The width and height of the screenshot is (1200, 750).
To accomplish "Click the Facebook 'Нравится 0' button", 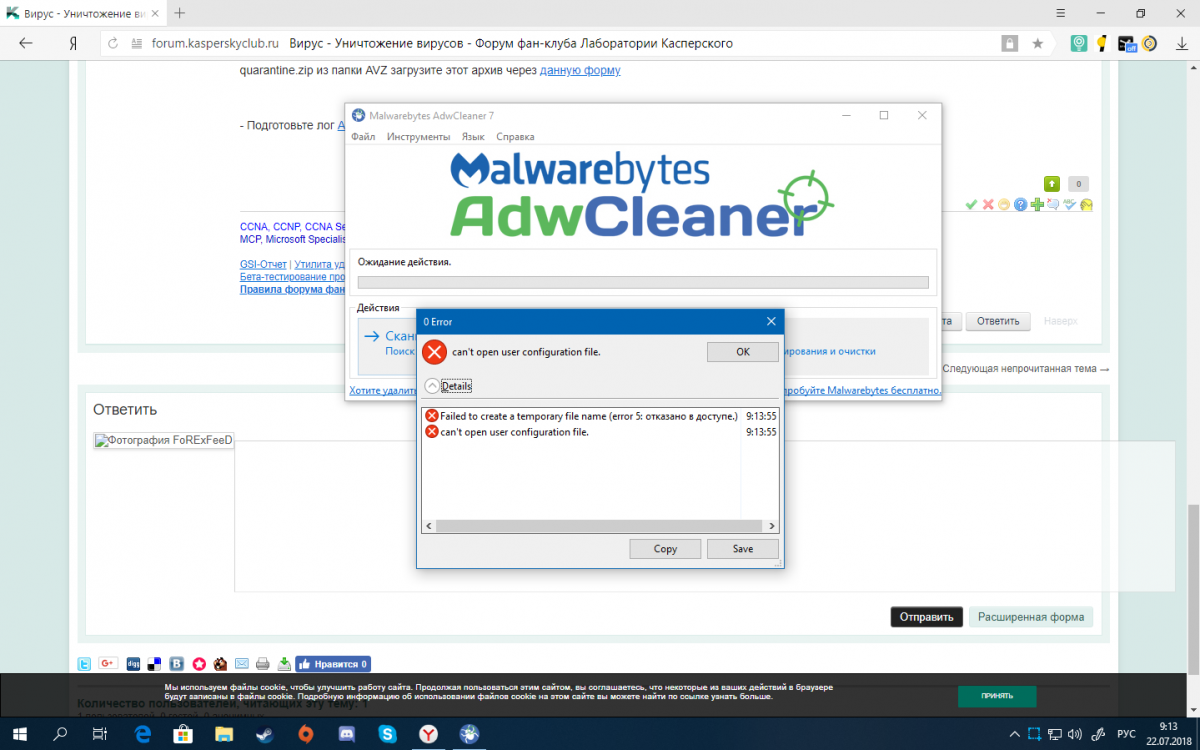I will (333, 663).
